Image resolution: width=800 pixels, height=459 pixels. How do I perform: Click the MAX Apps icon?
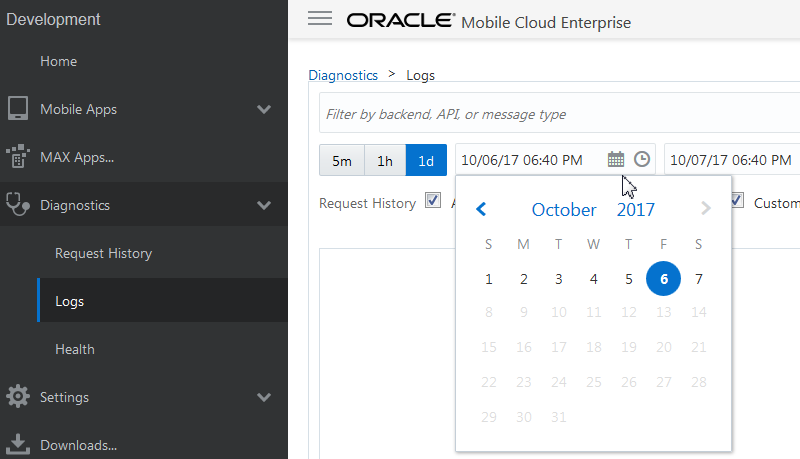(17, 157)
